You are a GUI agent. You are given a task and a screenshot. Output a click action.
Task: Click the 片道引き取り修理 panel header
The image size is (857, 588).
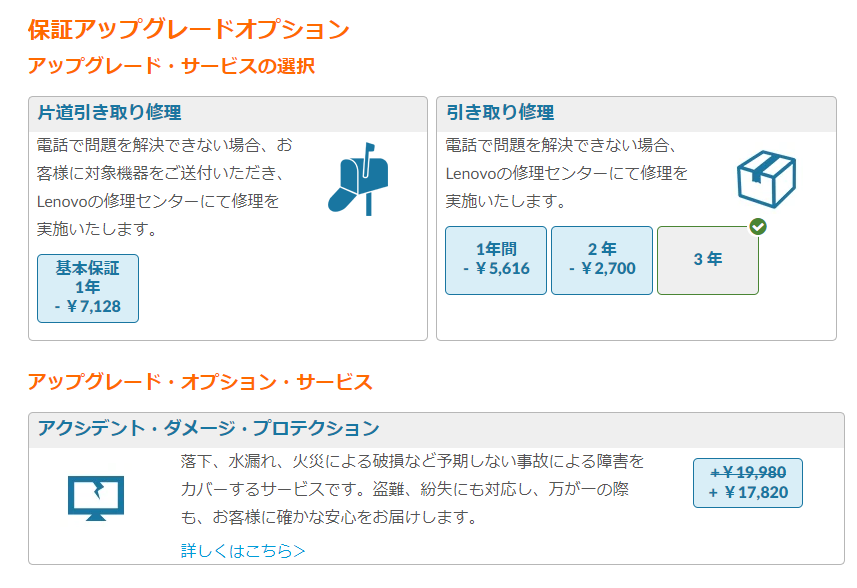228,114
